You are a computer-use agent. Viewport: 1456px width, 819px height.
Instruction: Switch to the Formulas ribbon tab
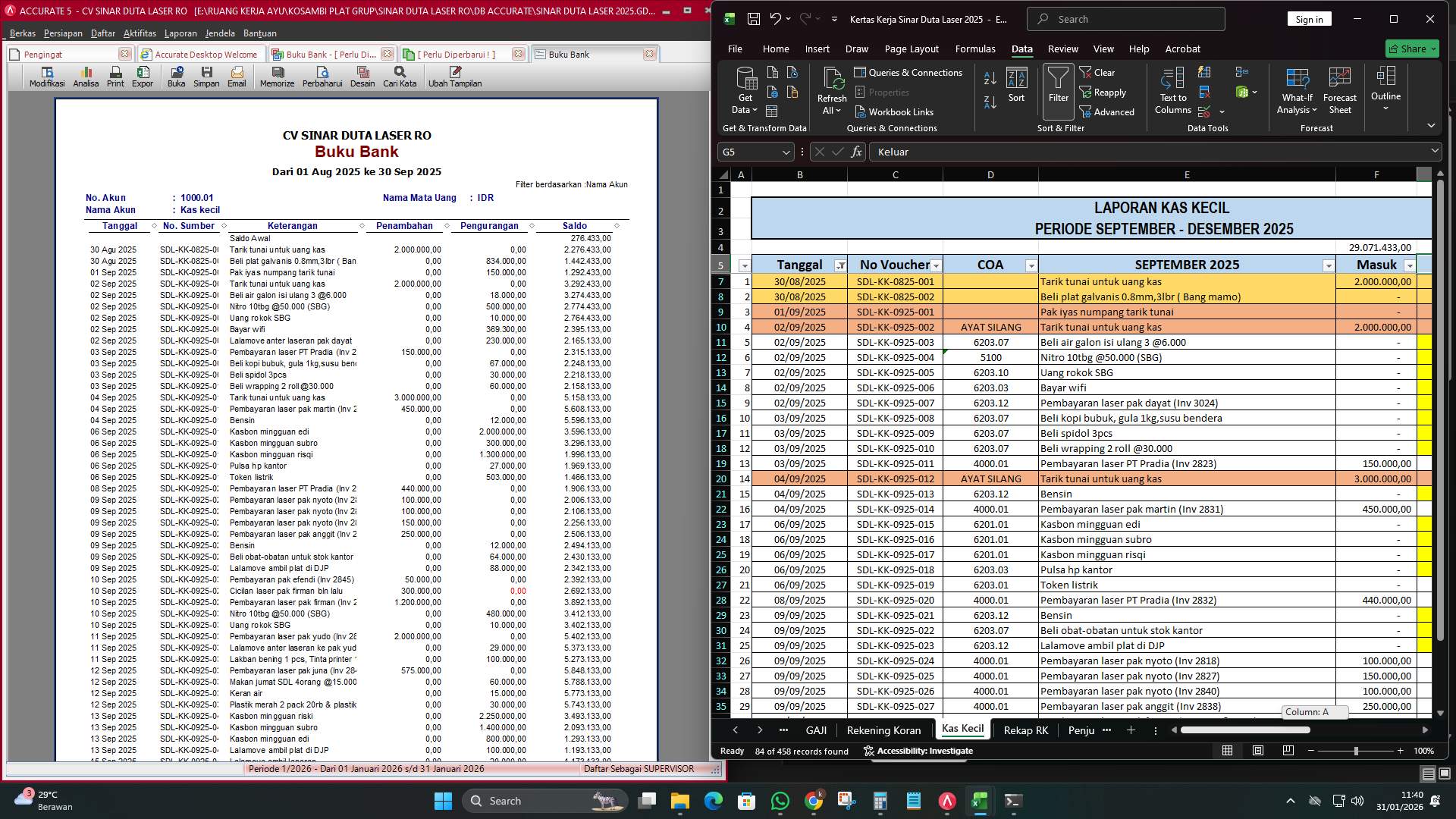coord(975,49)
